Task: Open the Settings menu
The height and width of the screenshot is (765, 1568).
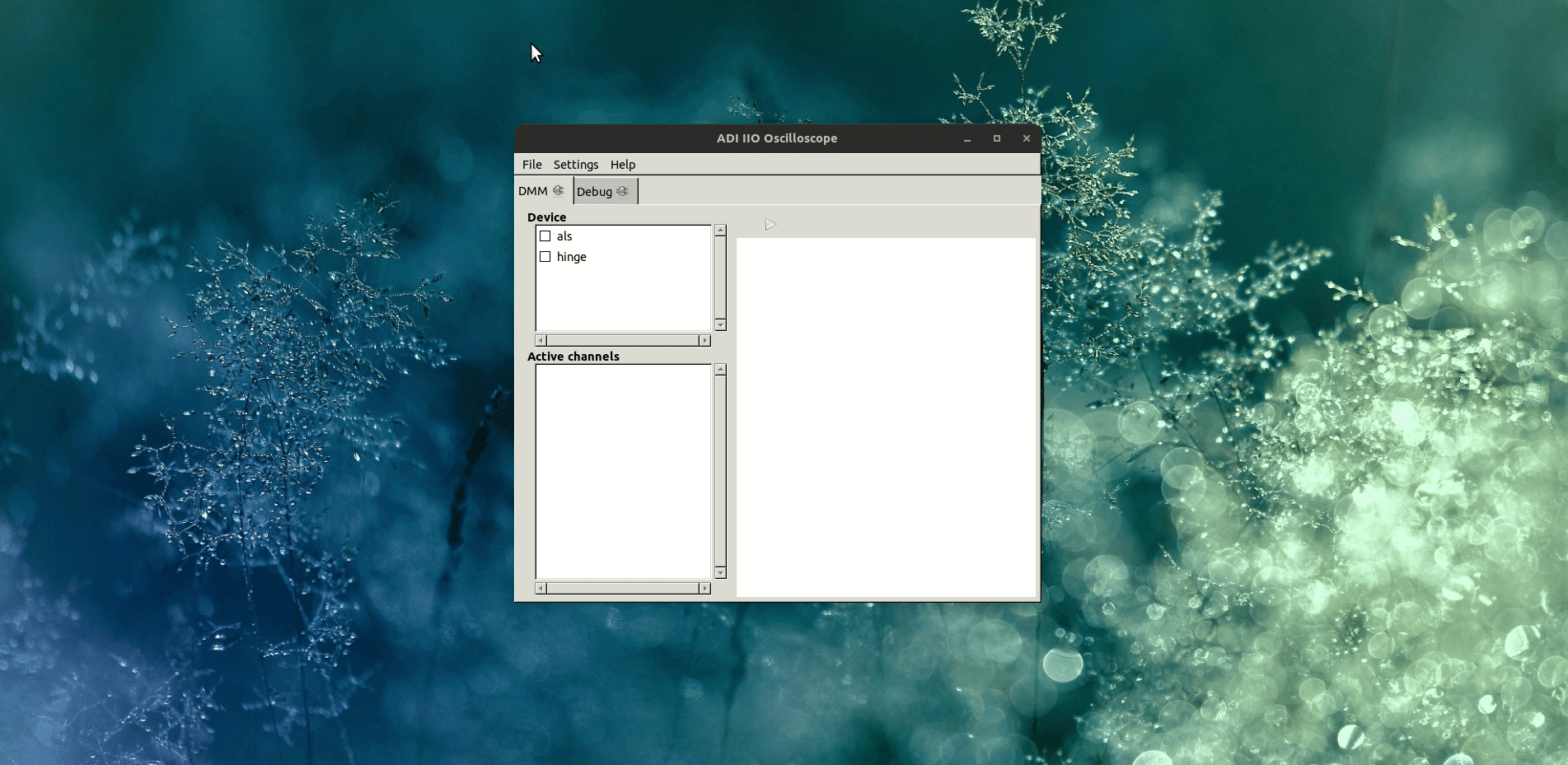Action: [x=576, y=165]
